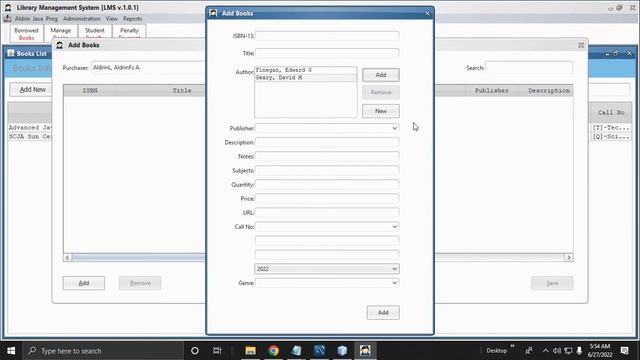Click the Add Books dialog title icon
Viewport: 640px width, 360px height.
(x=213, y=13)
